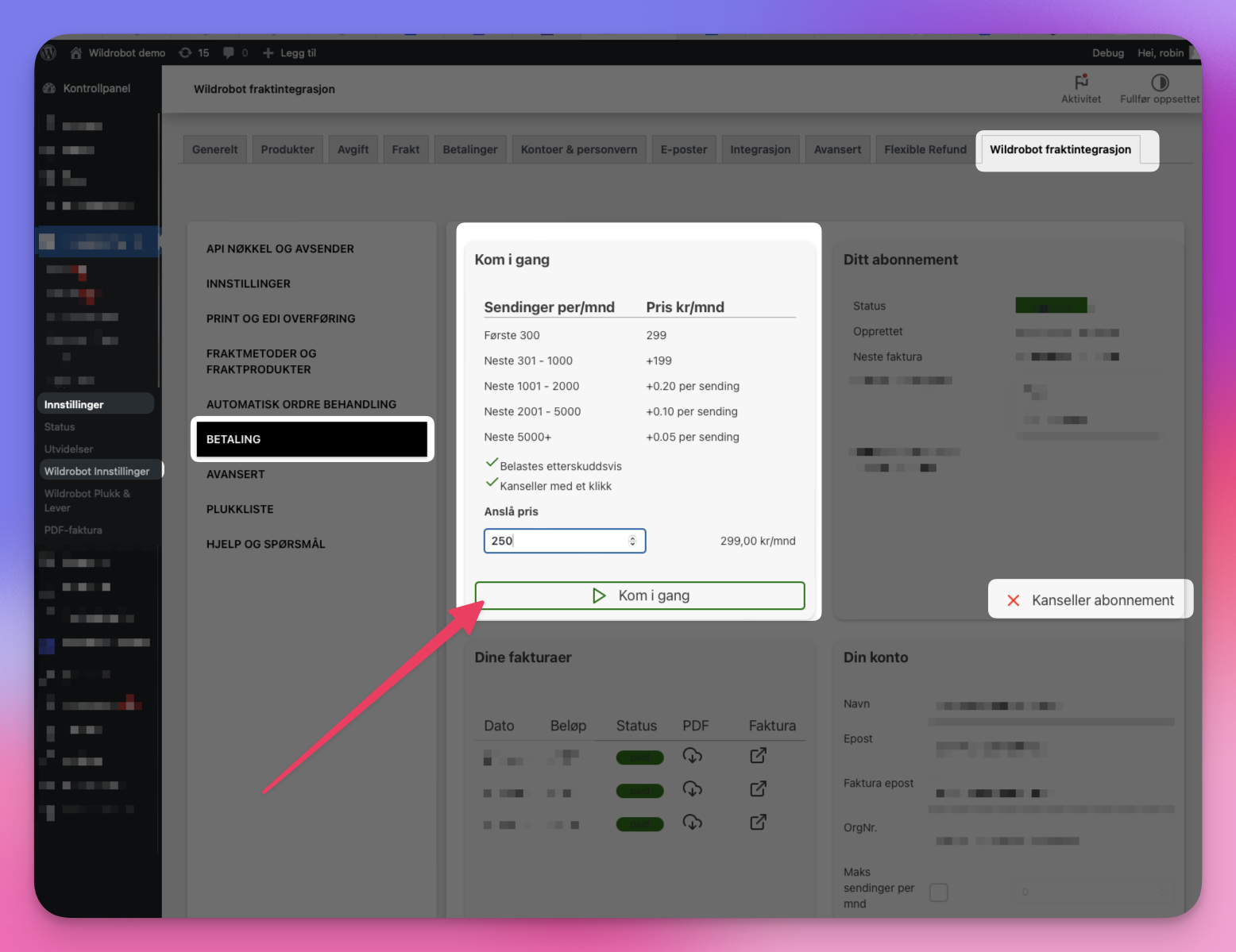The height and width of the screenshot is (952, 1236).
Task: Open API NØKKEL OG AVSENDER section
Action: point(280,249)
